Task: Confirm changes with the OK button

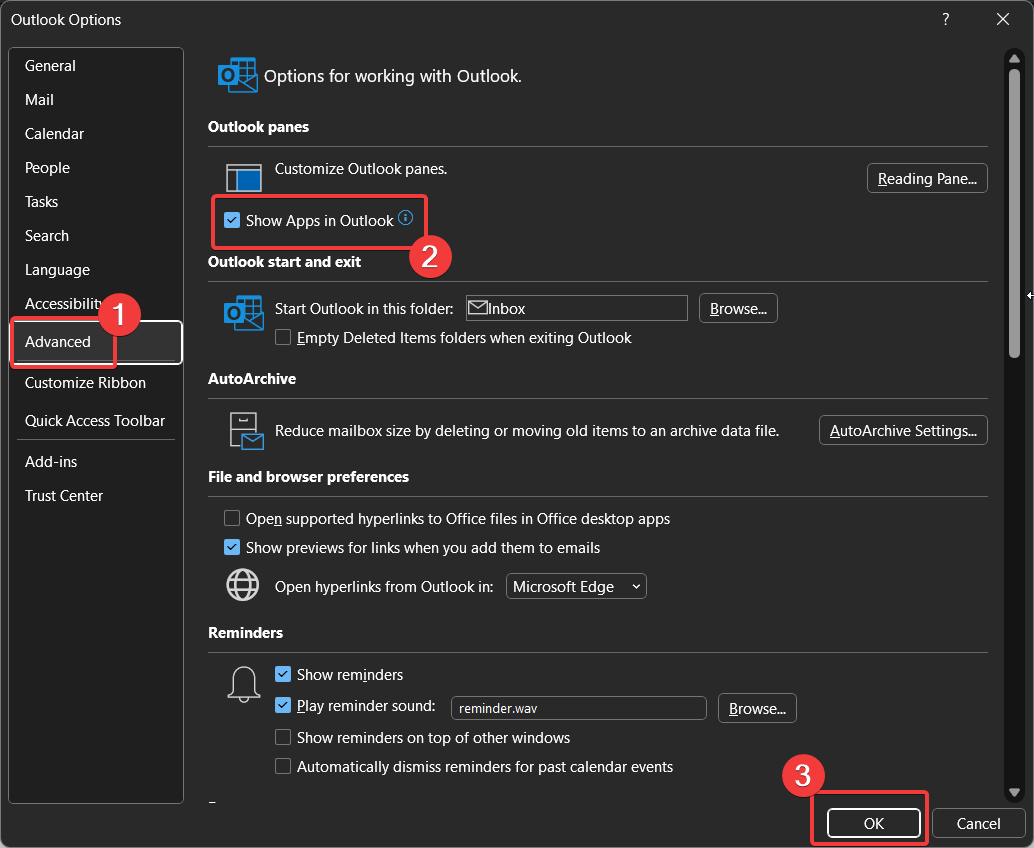Action: click(873, 822)
